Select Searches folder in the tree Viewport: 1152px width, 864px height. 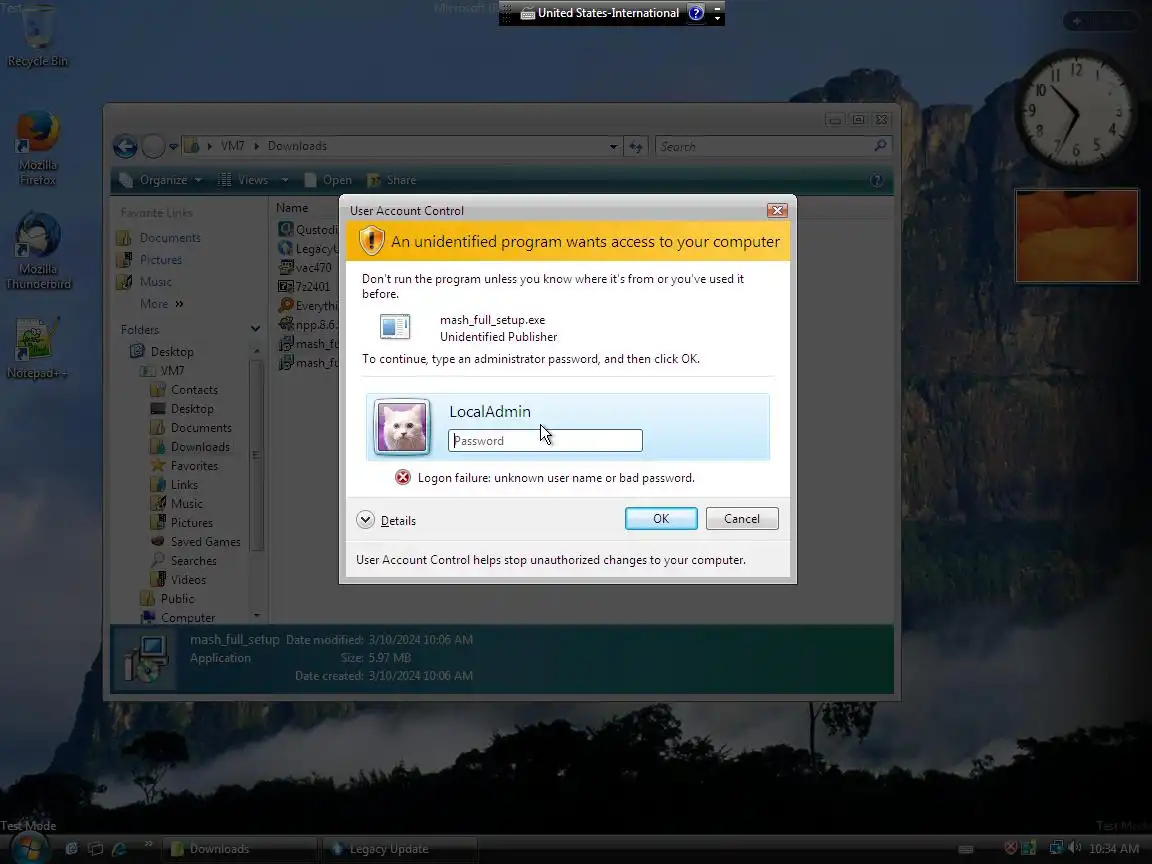[184, 561]
